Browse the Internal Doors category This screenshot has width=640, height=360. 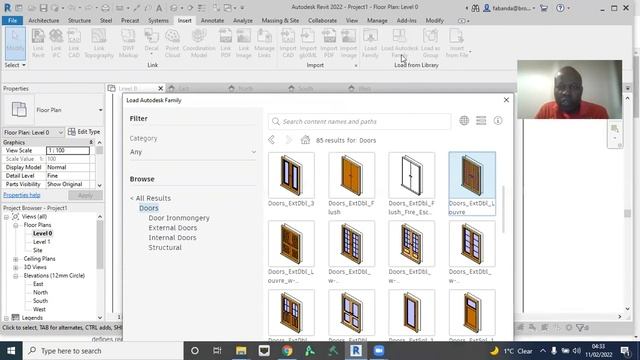point(172,238)
